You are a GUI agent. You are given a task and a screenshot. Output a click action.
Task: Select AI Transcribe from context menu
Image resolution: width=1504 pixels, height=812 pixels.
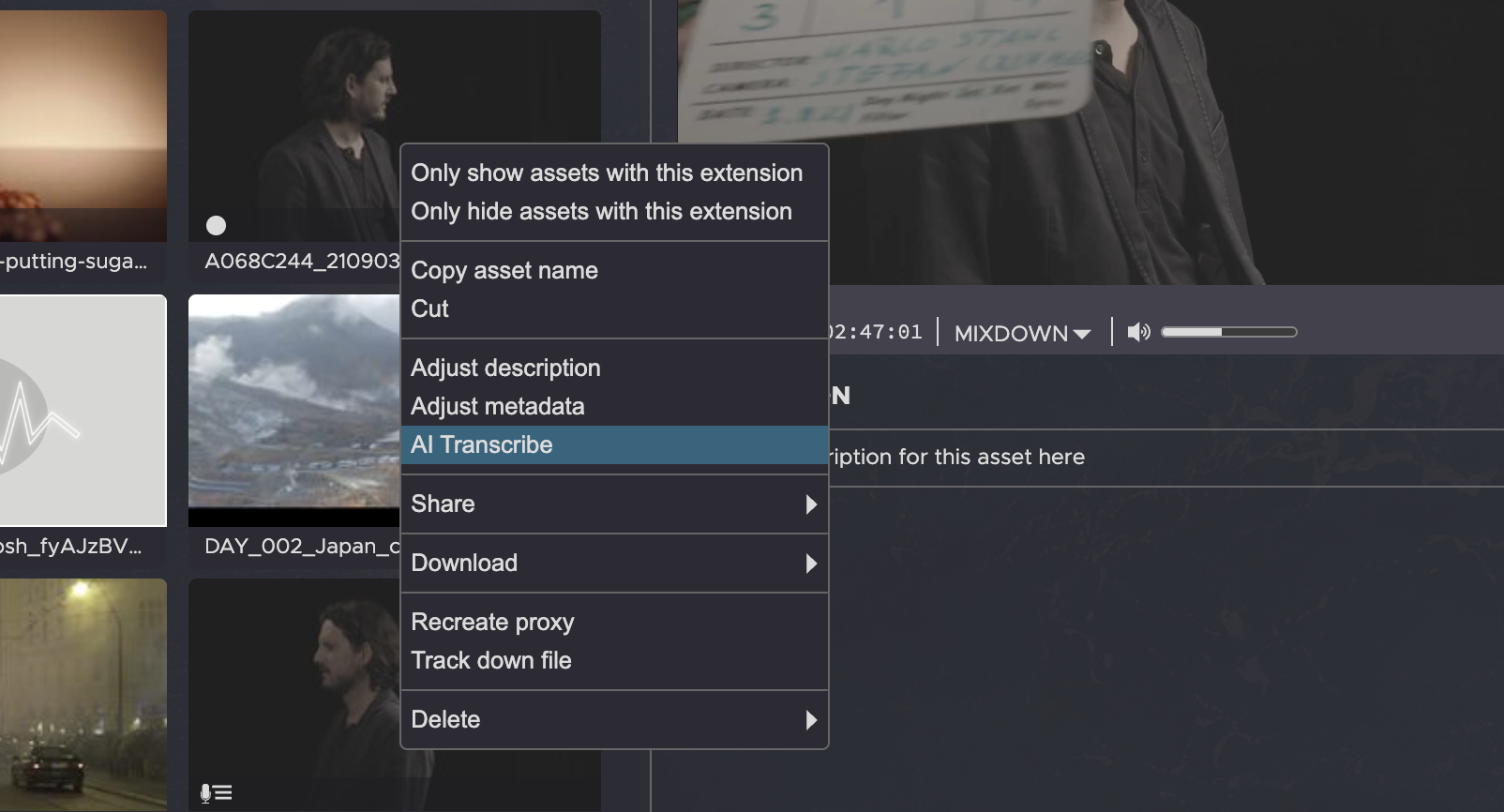[x=482, y=444]
